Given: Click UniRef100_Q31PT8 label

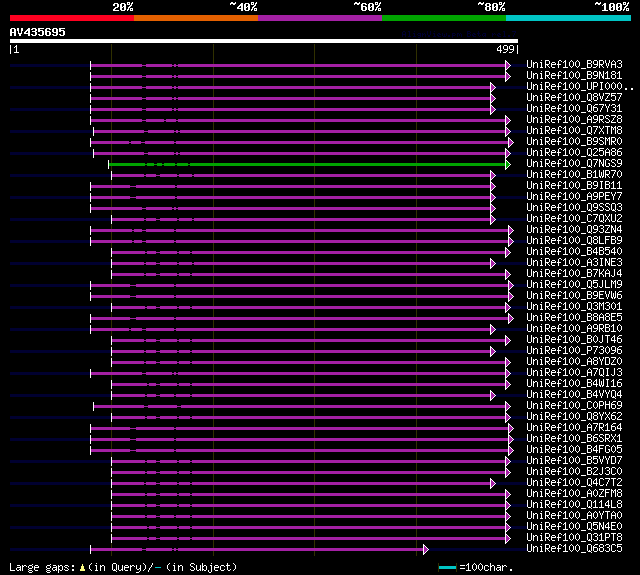Looking at the screenshot, I should tap(574, 538).
